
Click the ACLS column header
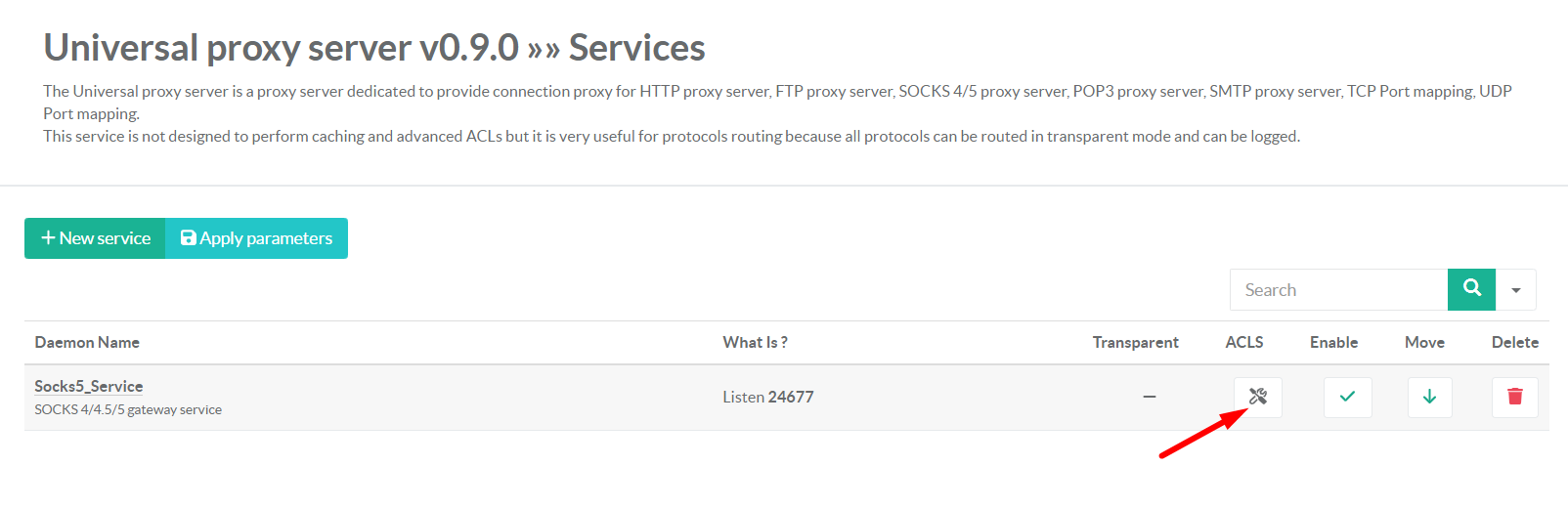(x=1243, y=342)
